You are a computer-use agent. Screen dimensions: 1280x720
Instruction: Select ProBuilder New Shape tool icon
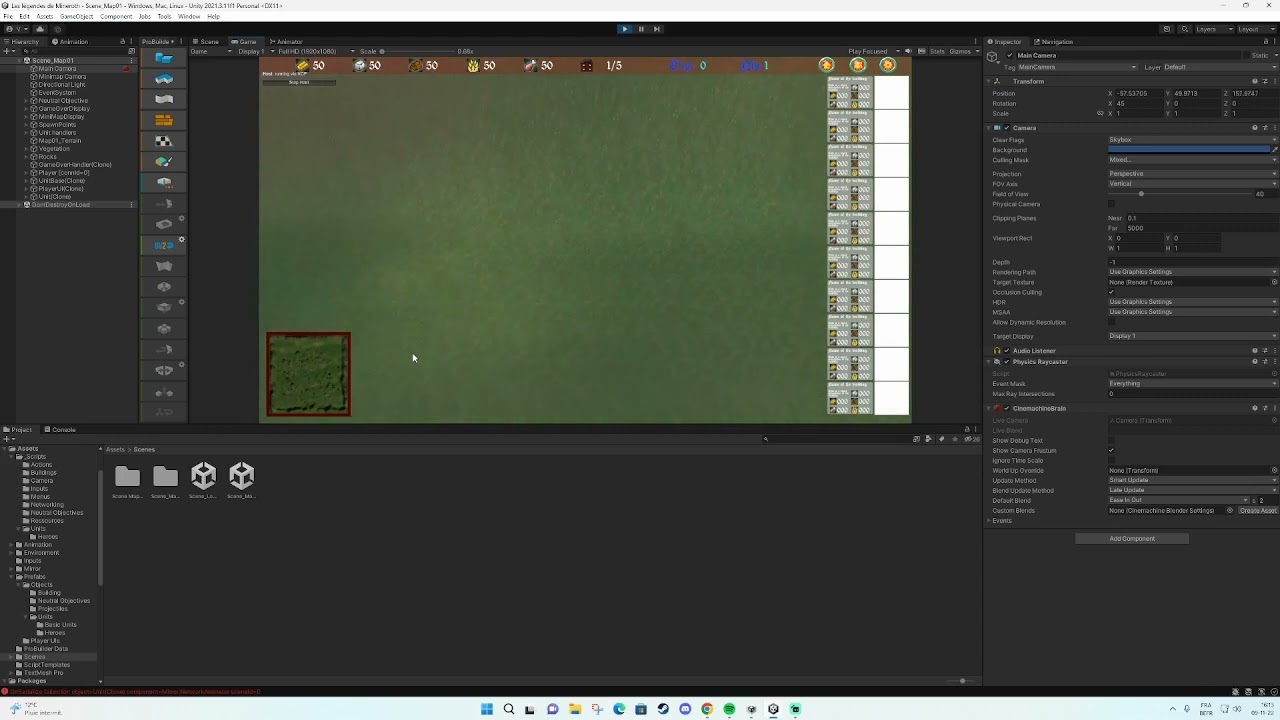pyautogui.click(x=164, y=58)
